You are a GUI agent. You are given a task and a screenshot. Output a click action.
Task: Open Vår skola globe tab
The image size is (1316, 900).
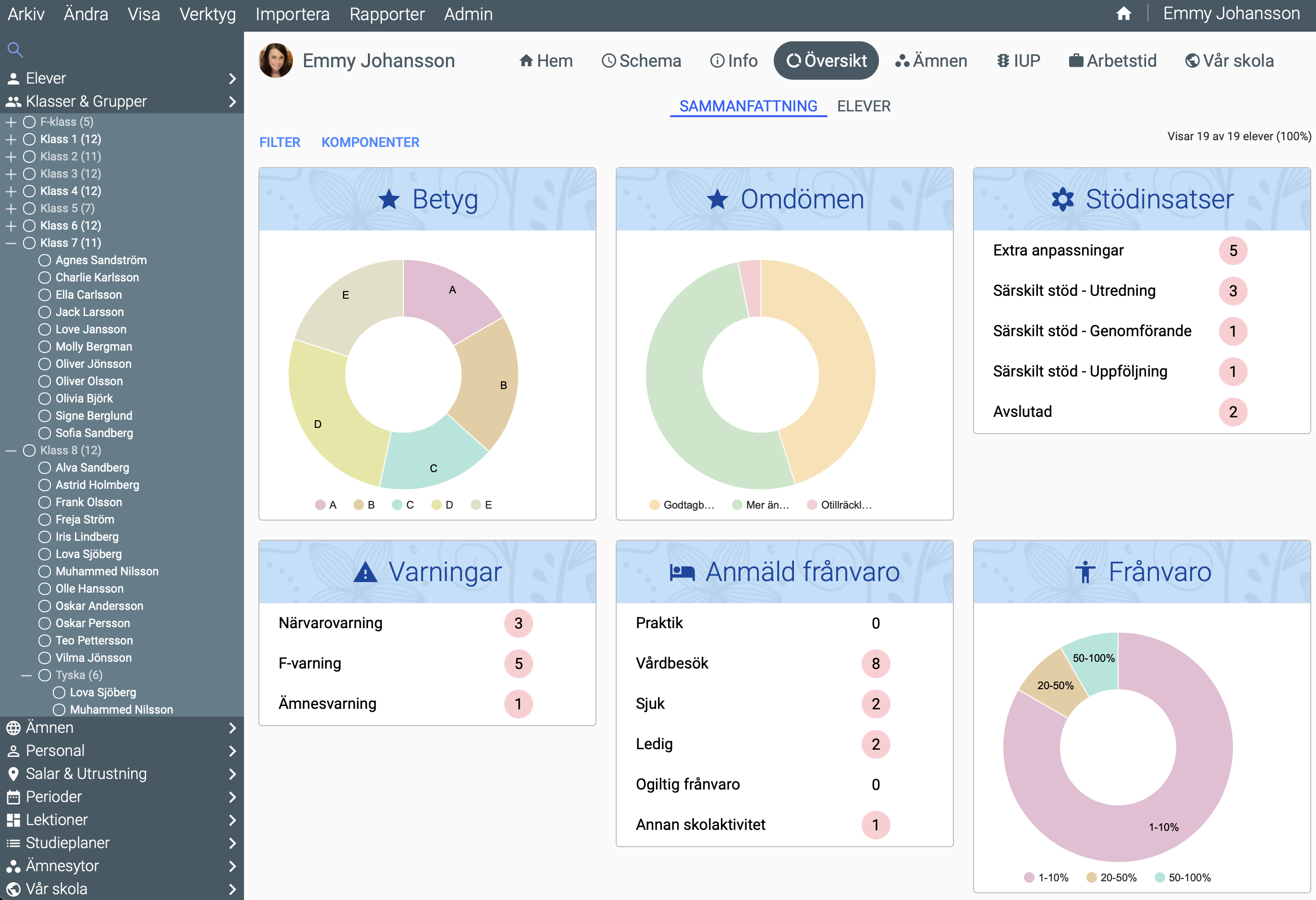point(1192,61)
